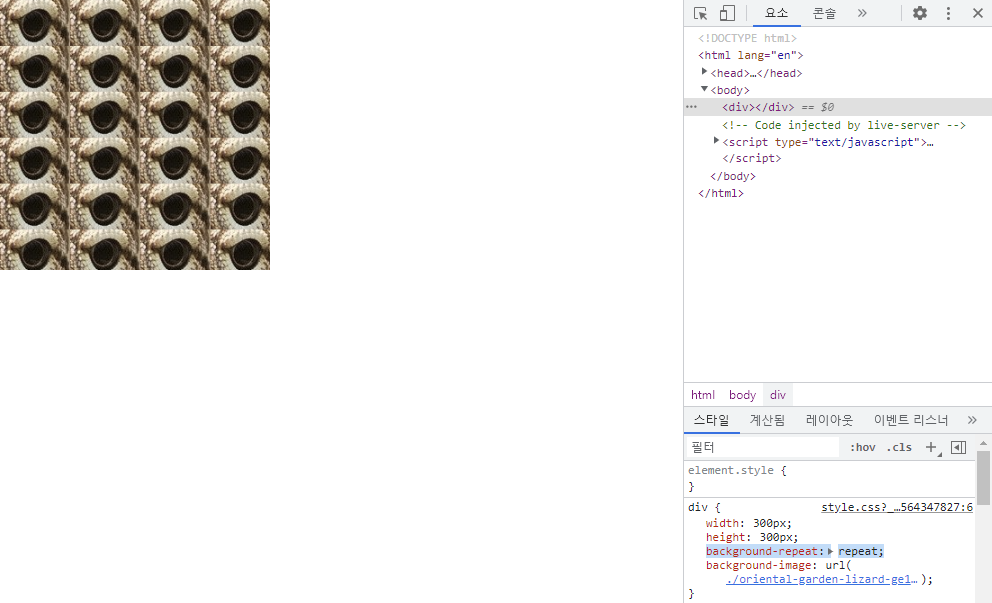Select the live-server comment node
Image resolution: width=992 pixels, height=603 pixels.
(x=844, y=125)
